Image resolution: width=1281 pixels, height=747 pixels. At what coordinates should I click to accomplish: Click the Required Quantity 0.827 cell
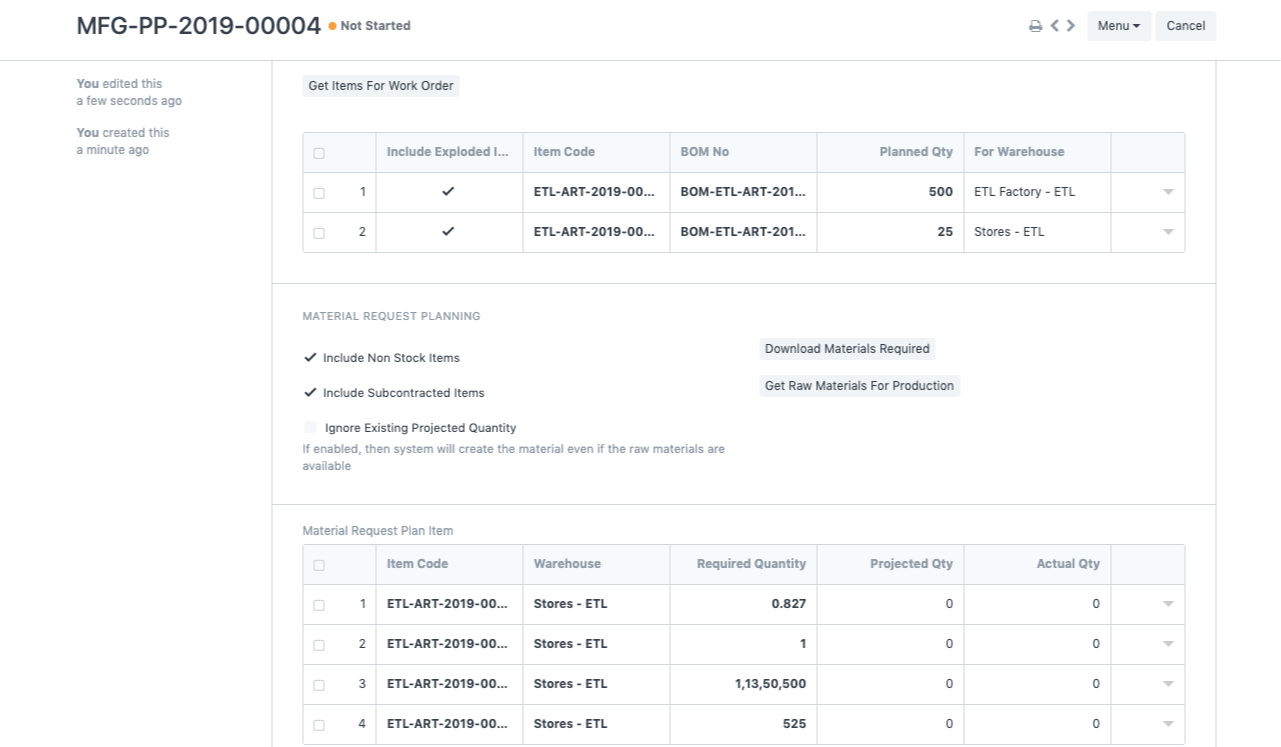pyautogui.click(x=744, y=604)
